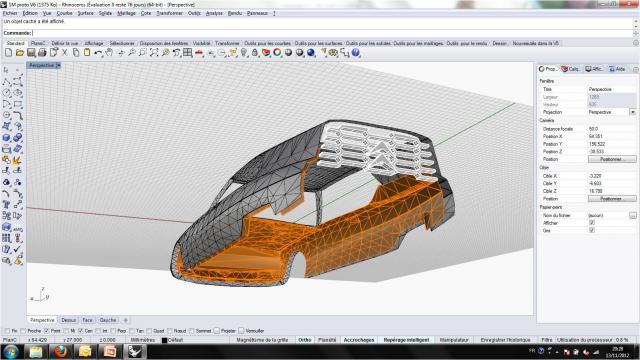This screenshot has height=360, width=640.
Task: Open a file using the folder icon
Action: click(20, 53)
